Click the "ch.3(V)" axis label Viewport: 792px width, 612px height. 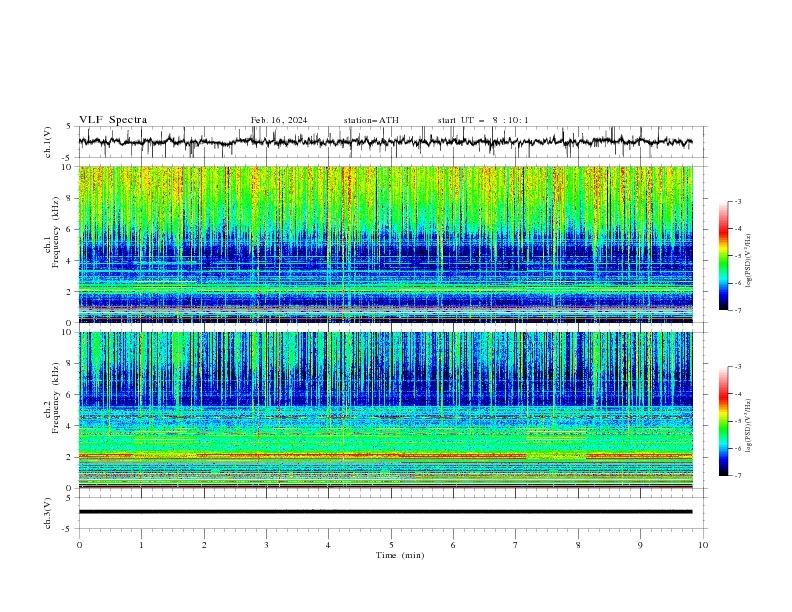coord(48,513)
